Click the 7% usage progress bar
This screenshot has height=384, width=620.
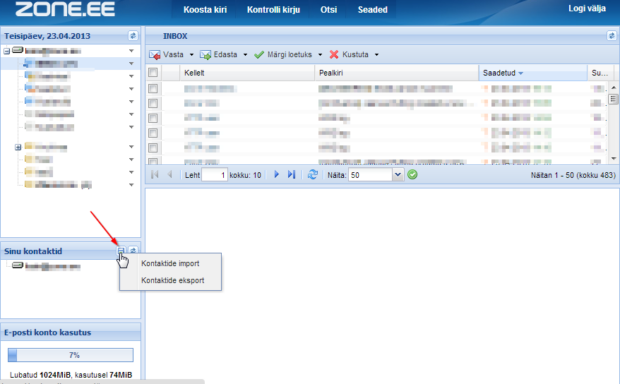(x=71, y=355)
